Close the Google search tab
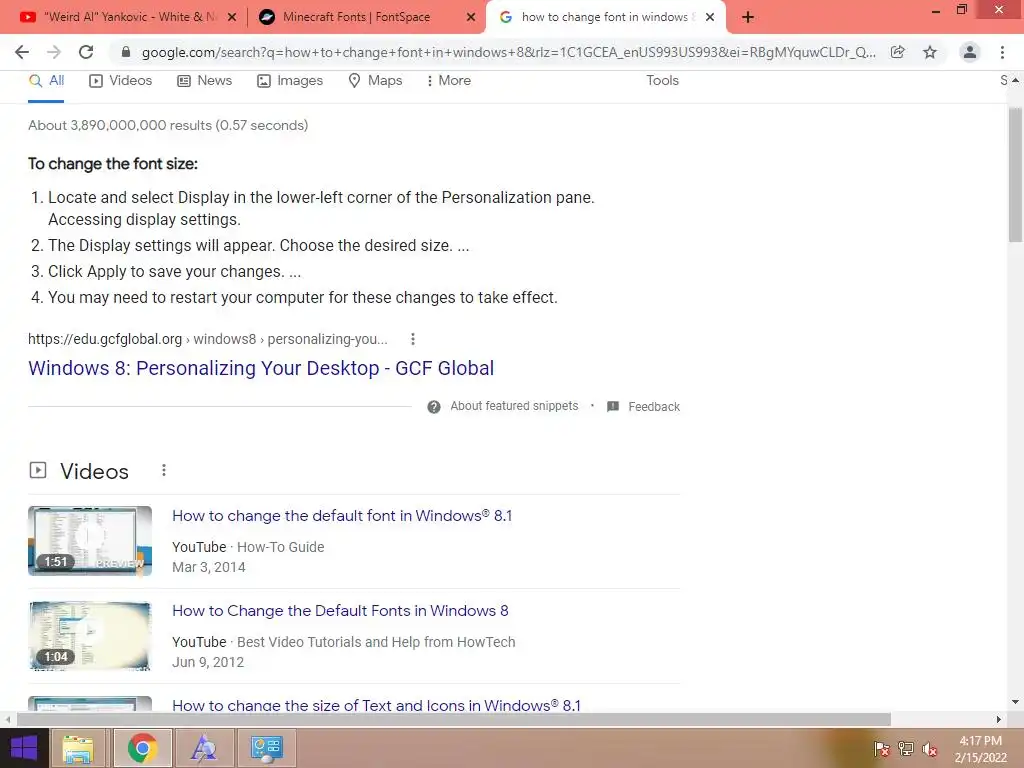Image resolution: width=1024 pixels, height=768 pixels. pyautogui.click(x=710, y=17)
